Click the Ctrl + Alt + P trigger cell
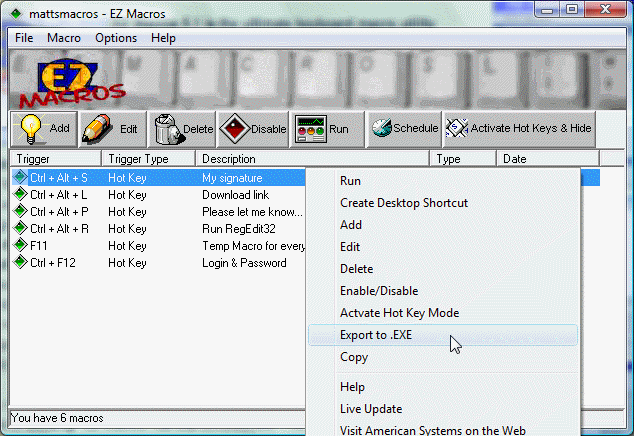The image size is (634, 436). [x=59, y=212]
